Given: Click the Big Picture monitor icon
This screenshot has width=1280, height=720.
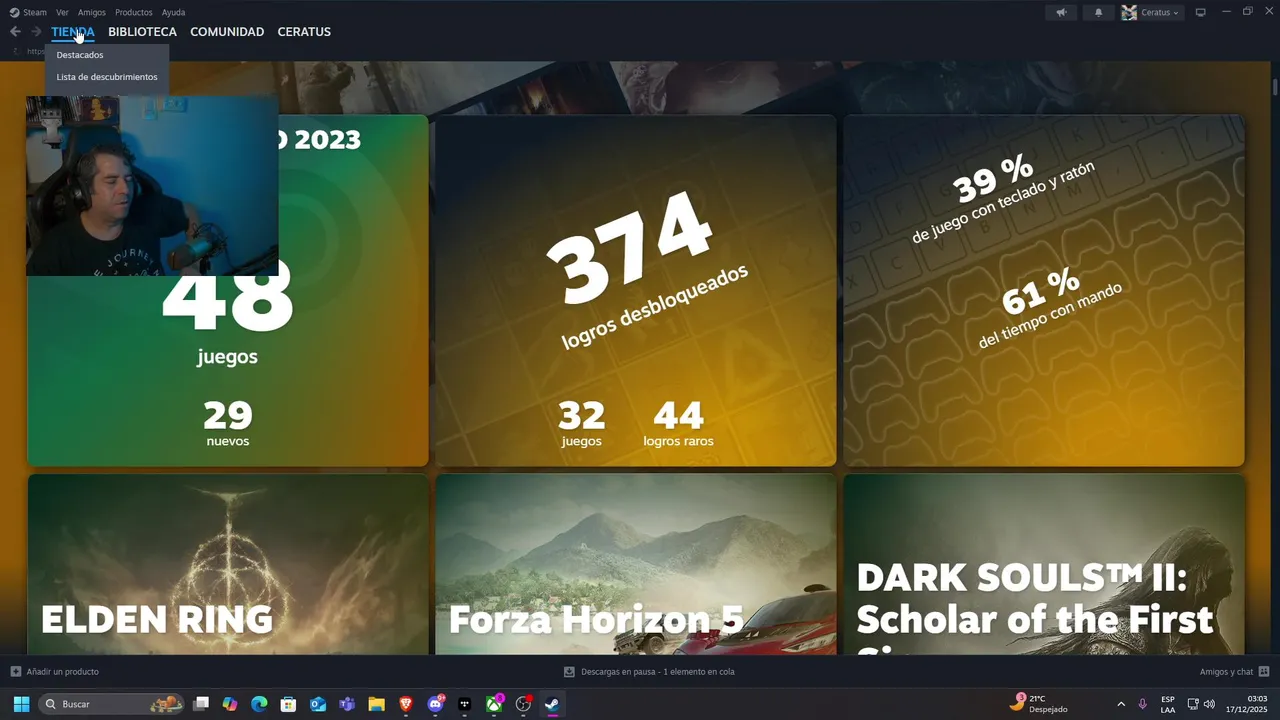Looking at the screenshot, I should click(x=1201, y=12).
